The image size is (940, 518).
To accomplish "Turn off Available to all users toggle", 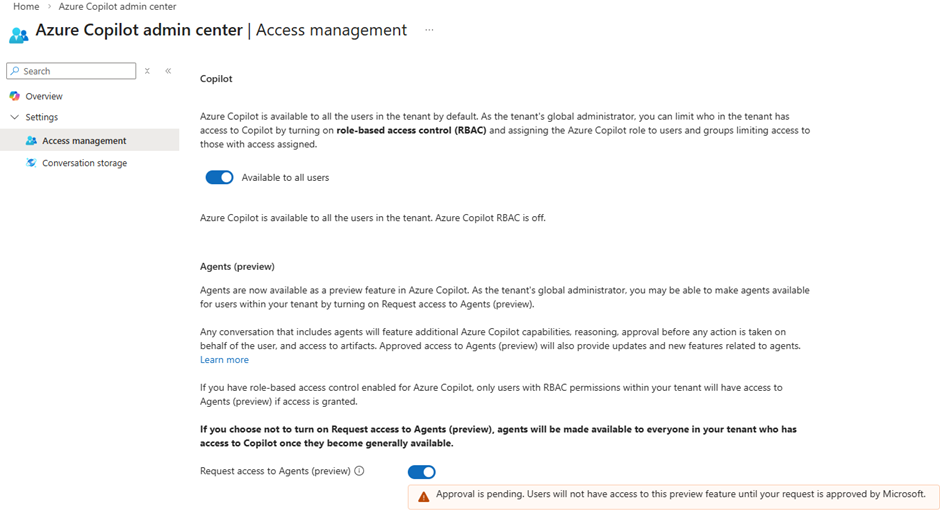I will [219, 177].
